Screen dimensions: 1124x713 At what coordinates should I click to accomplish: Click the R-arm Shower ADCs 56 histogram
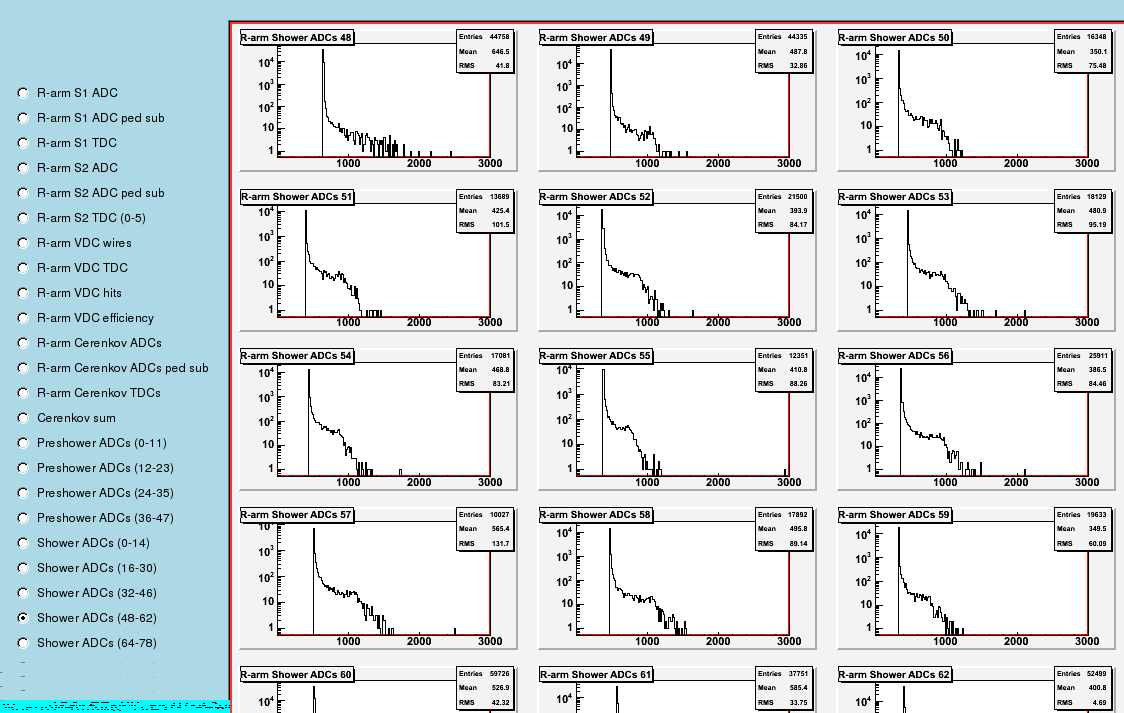click(976, 418)
